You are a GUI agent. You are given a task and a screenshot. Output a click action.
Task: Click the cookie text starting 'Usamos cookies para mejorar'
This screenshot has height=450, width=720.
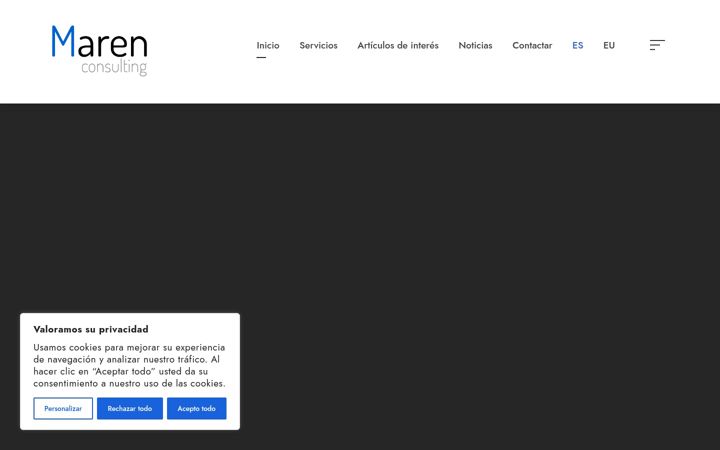129,365
